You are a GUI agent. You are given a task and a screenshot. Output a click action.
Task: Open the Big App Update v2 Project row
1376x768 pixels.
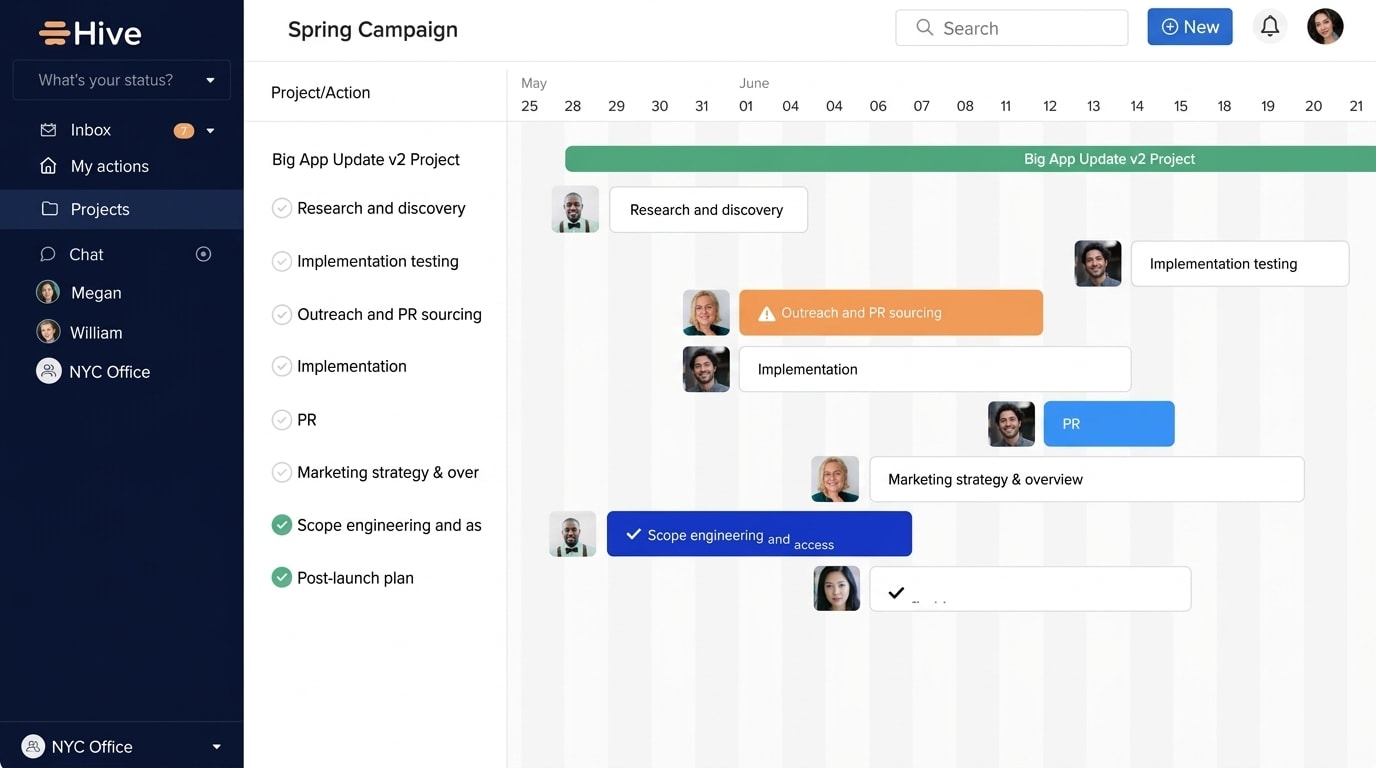(x=366, y=159)
